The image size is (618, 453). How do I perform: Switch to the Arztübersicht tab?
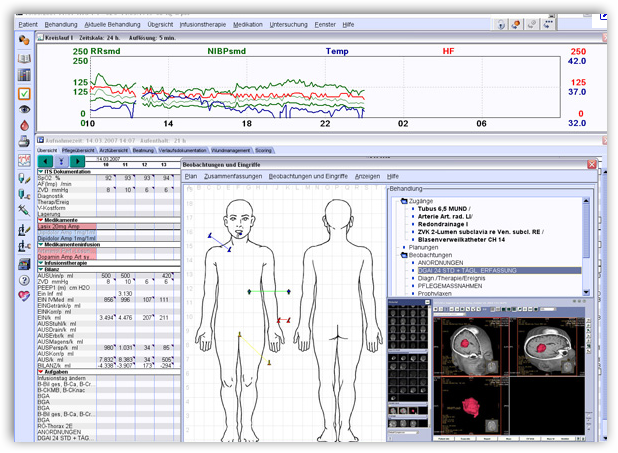[114, 151]
